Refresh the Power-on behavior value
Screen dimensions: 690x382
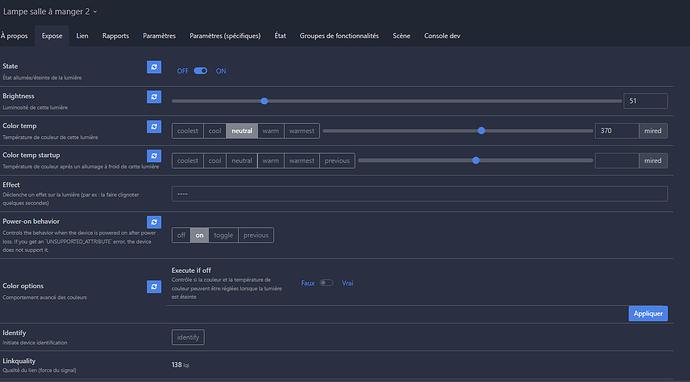(x=154, y=222)
